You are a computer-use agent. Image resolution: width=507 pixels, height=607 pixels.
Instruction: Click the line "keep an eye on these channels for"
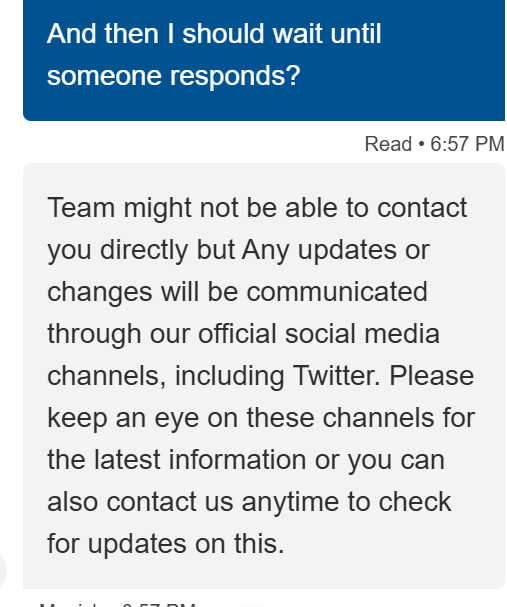click(x=261, y=418)
